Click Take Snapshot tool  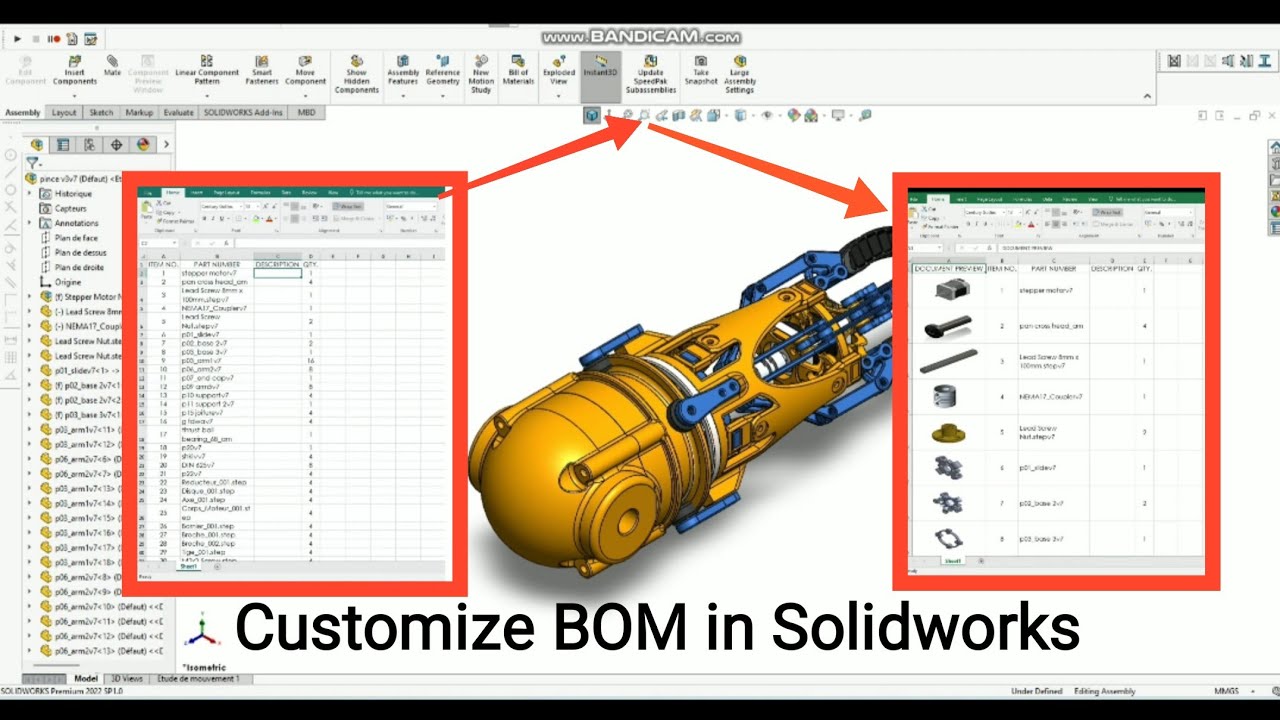(701, 70)
